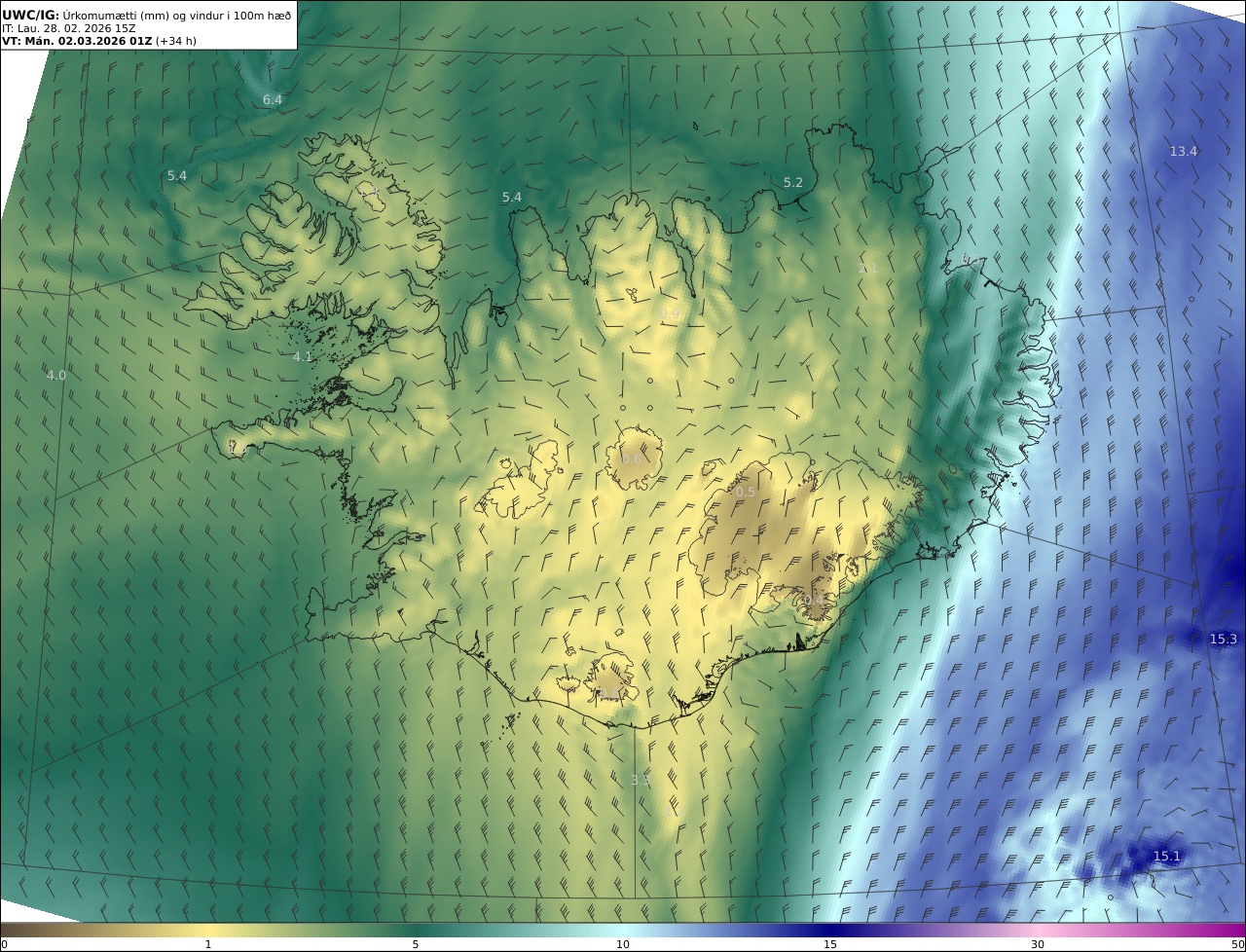Click the map value label '4.1'
Image resolution: width=1246 pixels, height=952 pixels.
(x=303, y=357)
